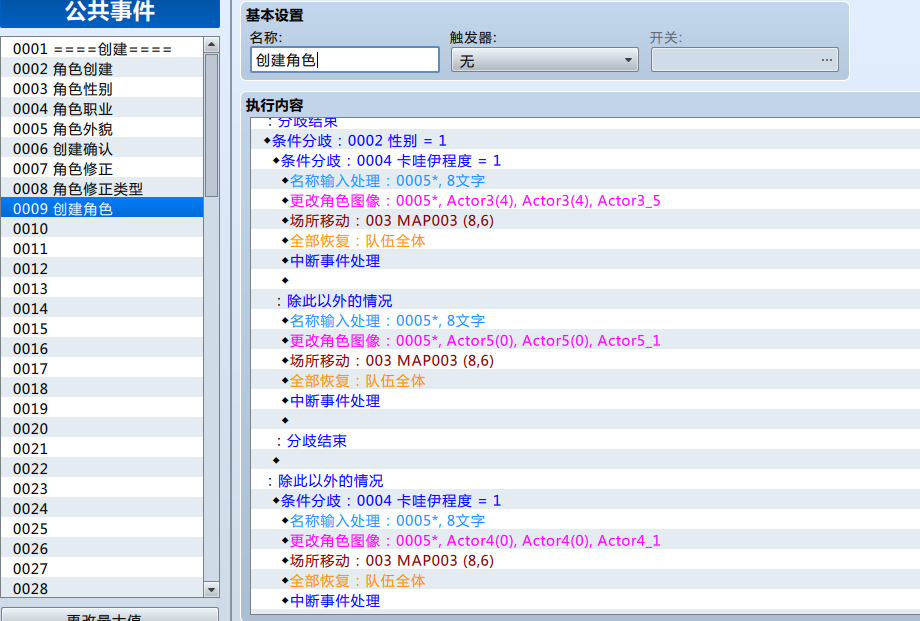Click the down arrow of the event list scrollbar
Screen dimensions: 920x621
211,589
